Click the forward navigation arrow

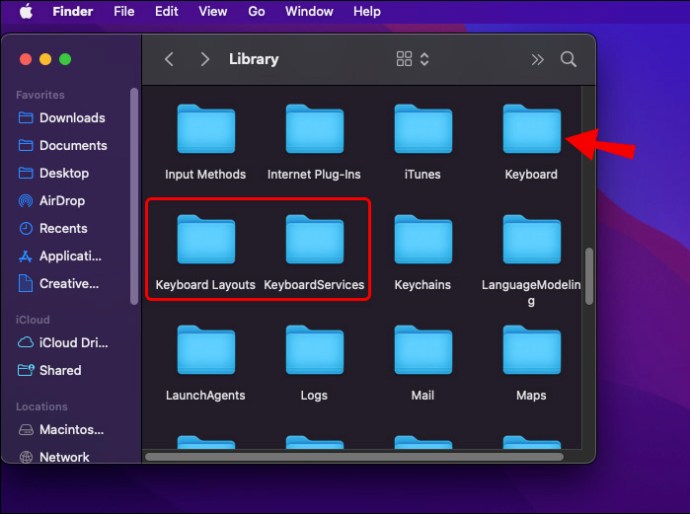point(205,59)
